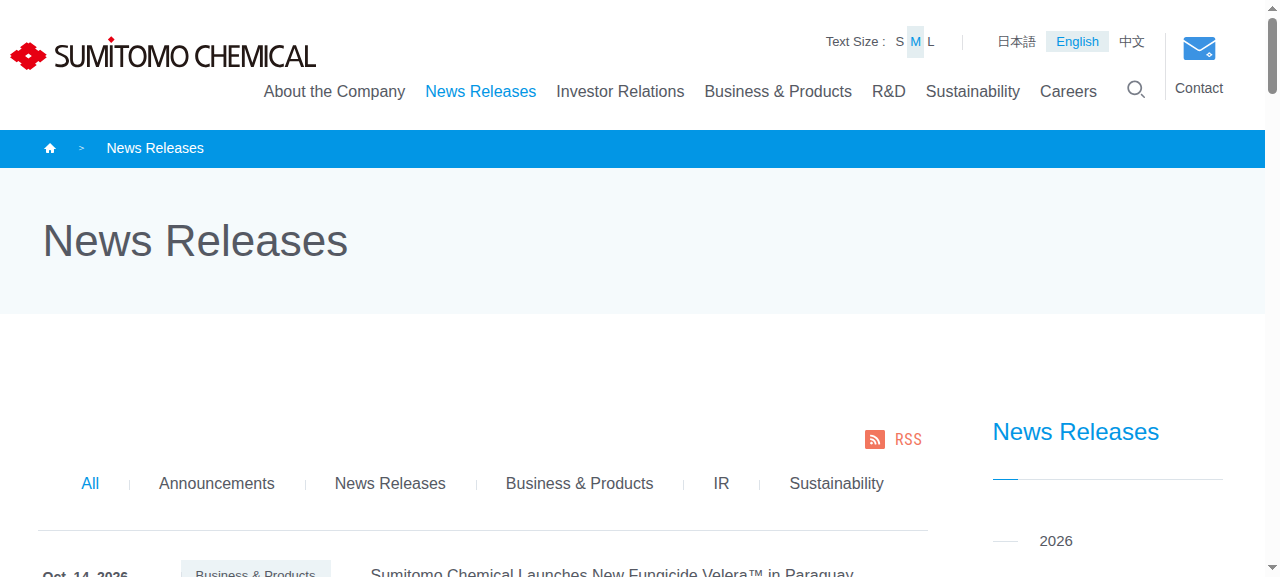Viewport: 1280px width, 577px height.
Task: Open About the Company menu
Action: (334, 91)
